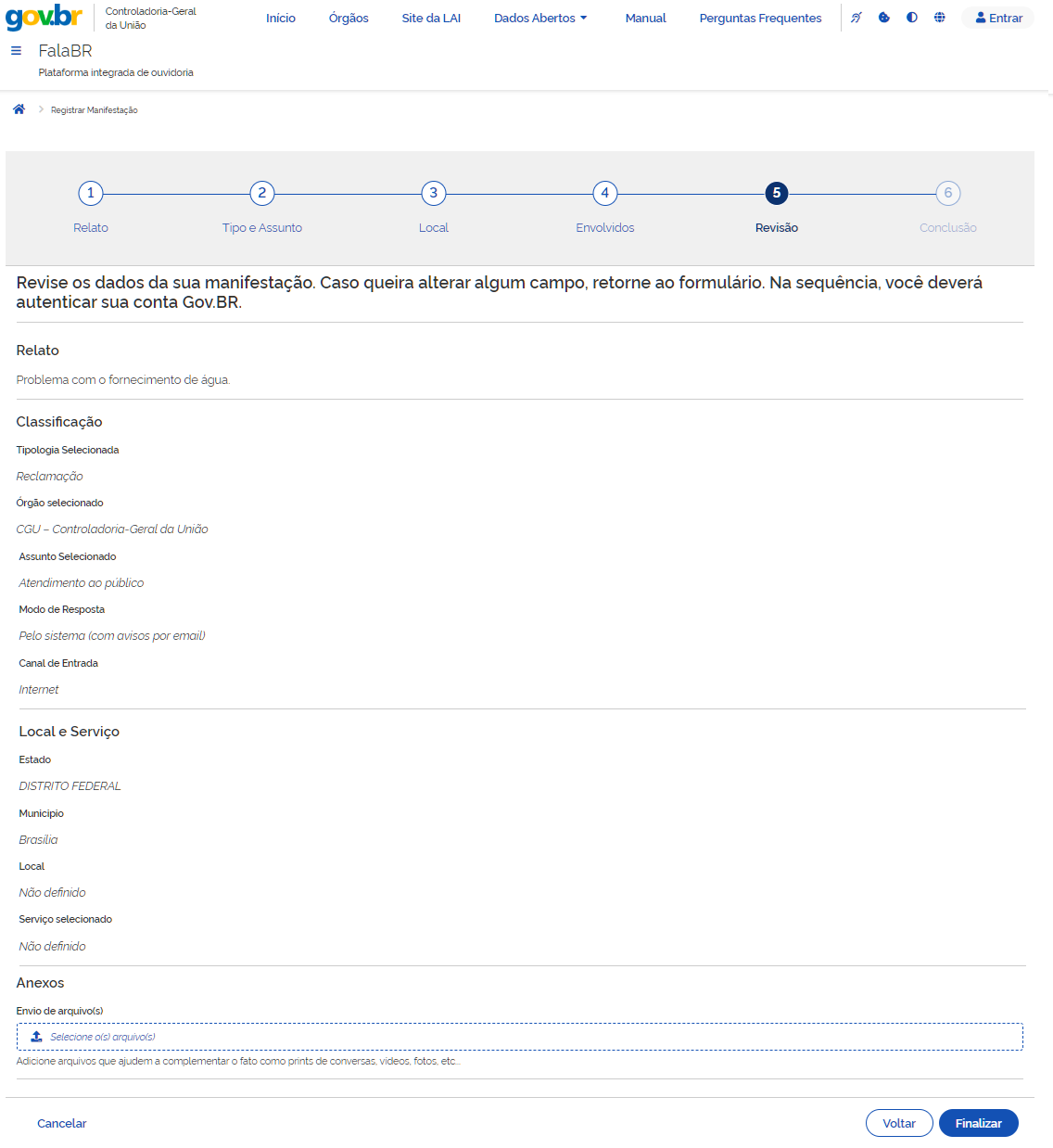Go to Perguntas Frequentes

point(760,18)
